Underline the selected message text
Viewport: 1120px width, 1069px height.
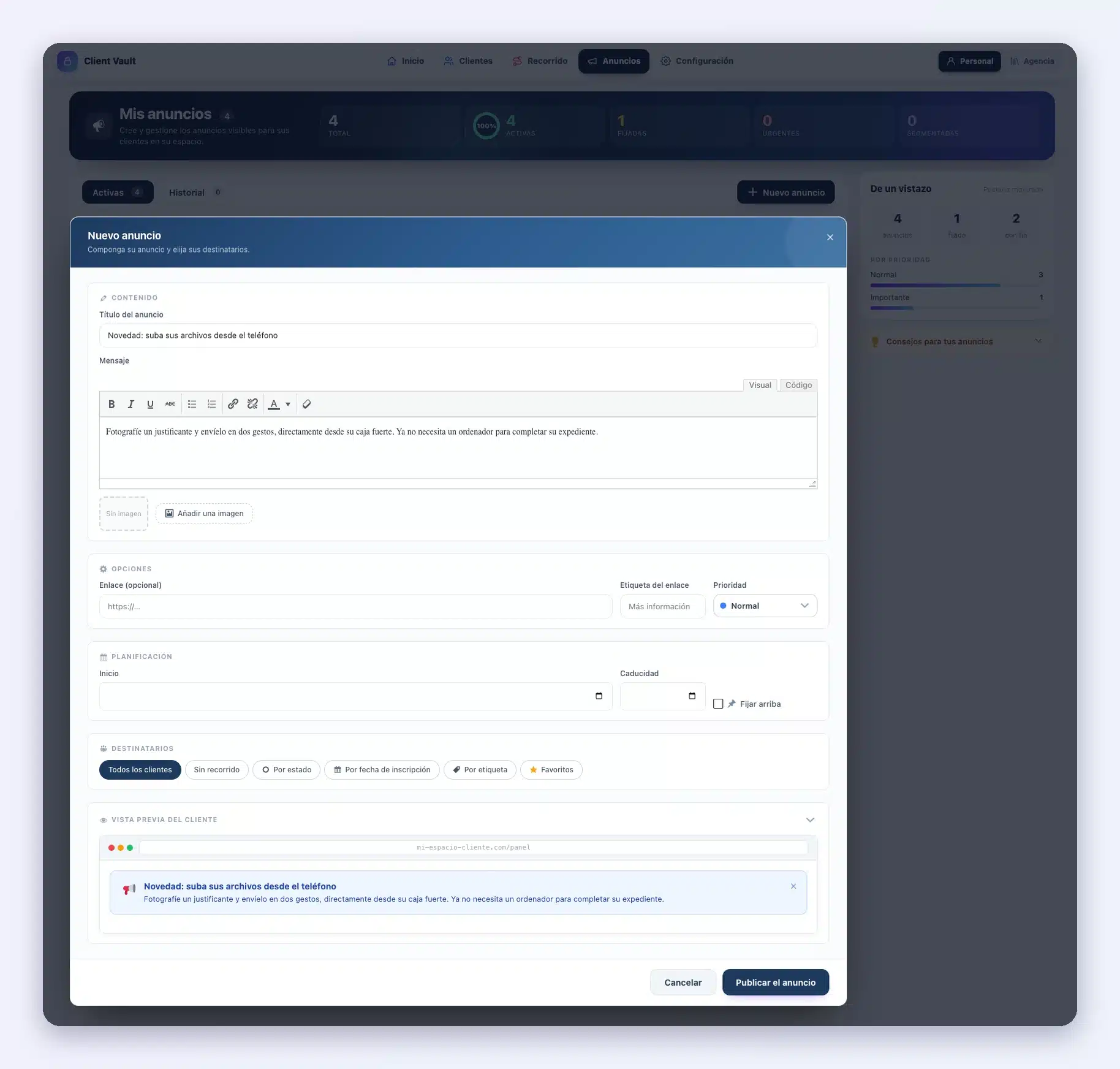(150, 404)
